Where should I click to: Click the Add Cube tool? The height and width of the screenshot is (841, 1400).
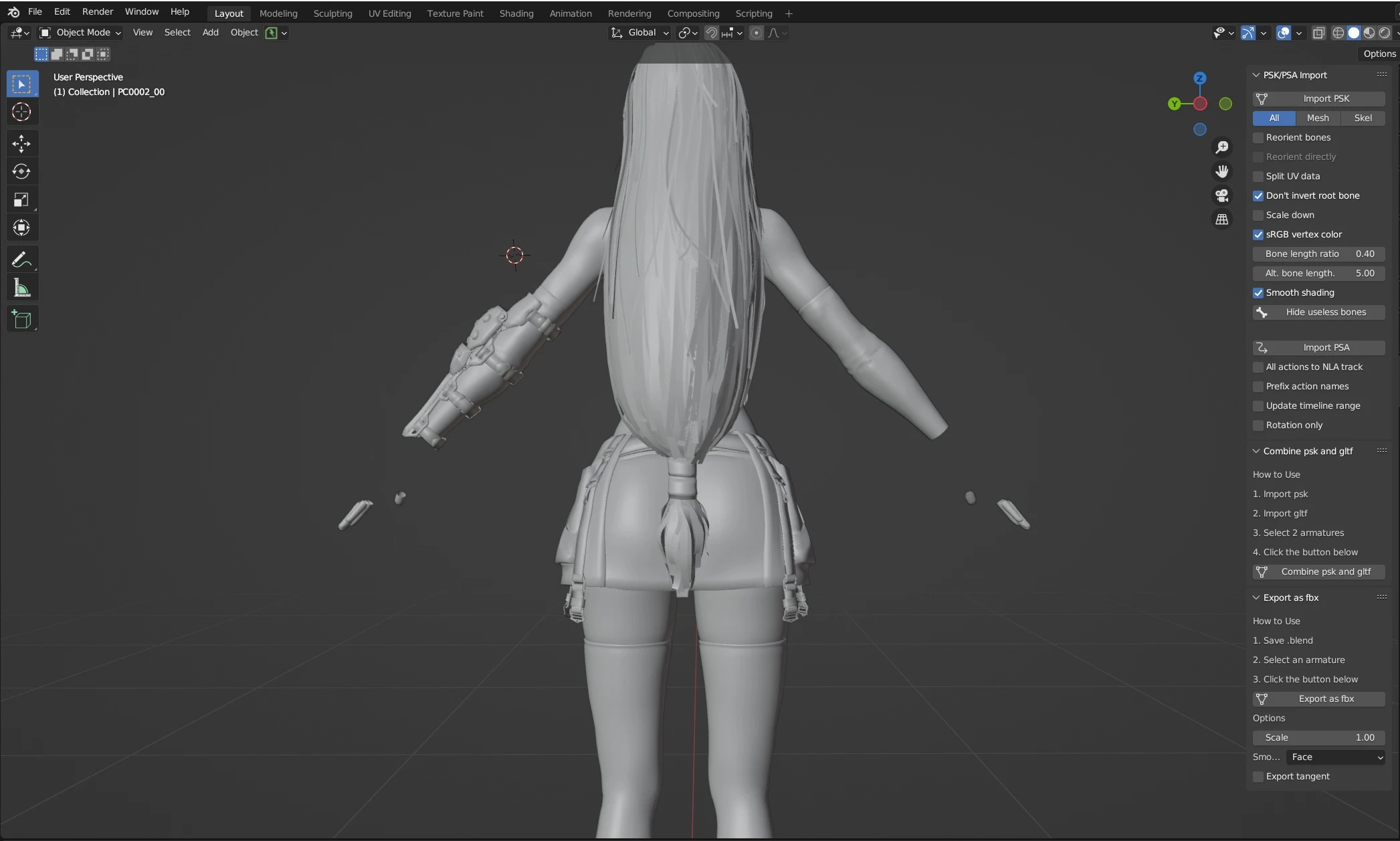(x=21, y=320)
